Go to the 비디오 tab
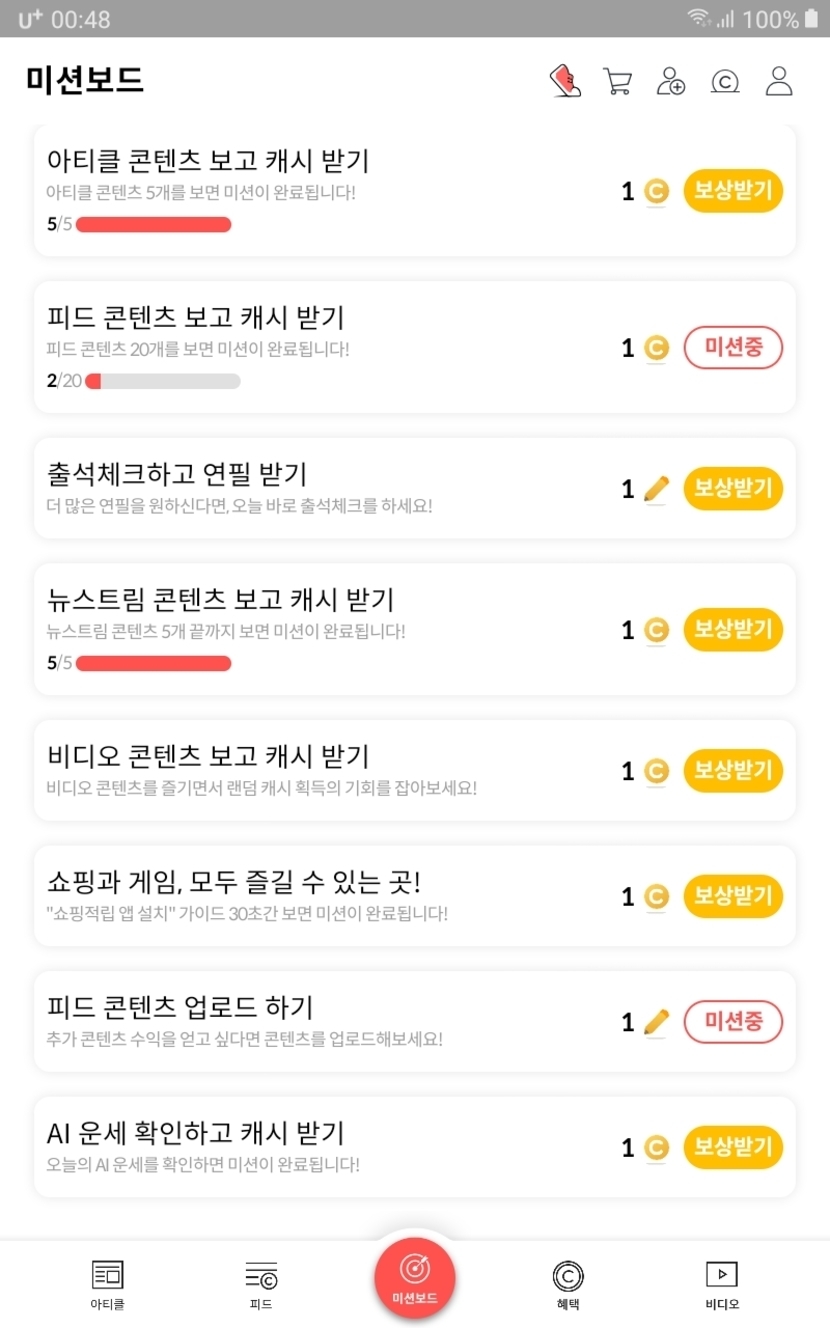830x1328 pixels. point(721,1283)
